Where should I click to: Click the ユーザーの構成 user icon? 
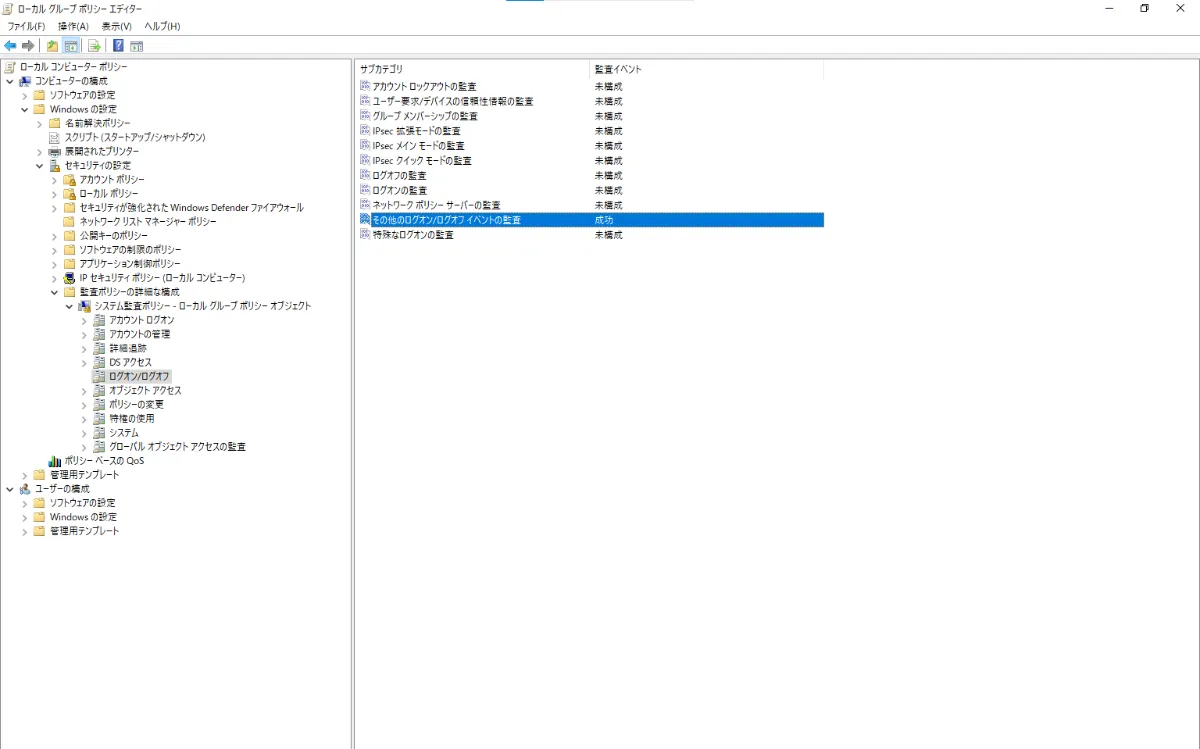click(x=25, y=489)
